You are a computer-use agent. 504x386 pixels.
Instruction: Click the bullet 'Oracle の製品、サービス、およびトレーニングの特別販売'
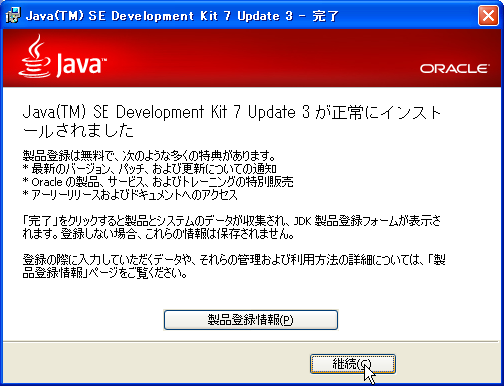(158, 182)
